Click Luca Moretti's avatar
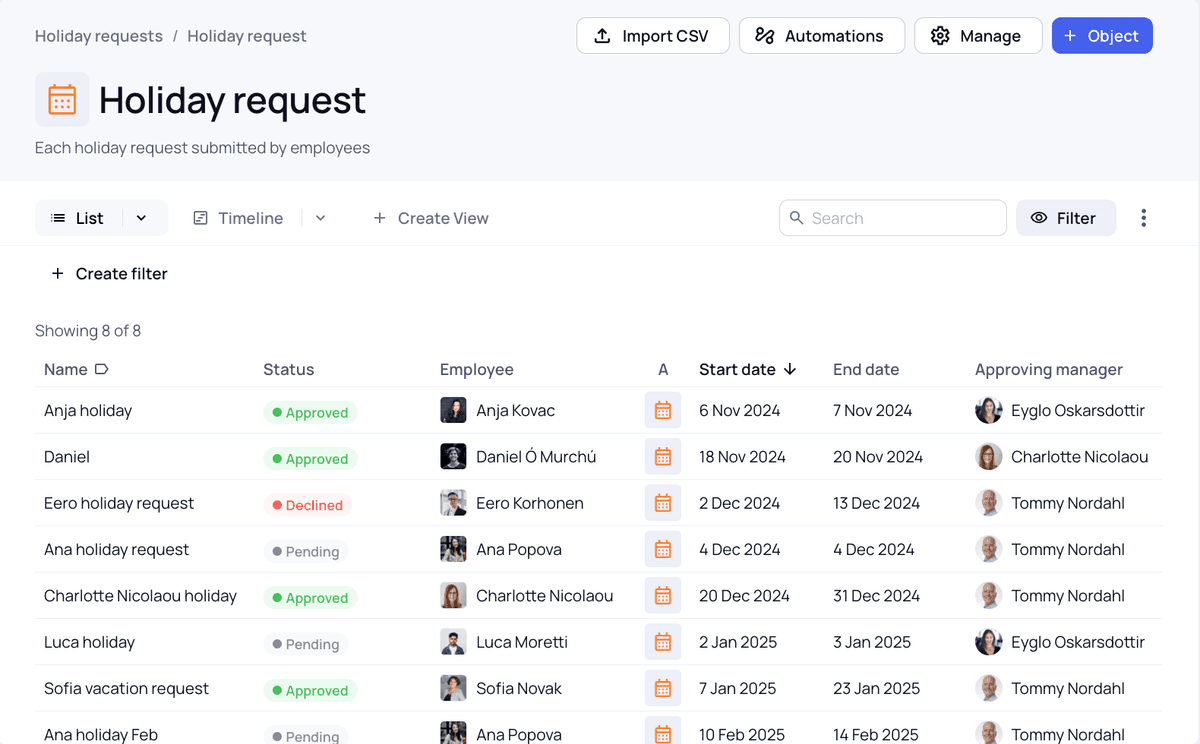The image size is (1200, 744). (x=453, y=642)
